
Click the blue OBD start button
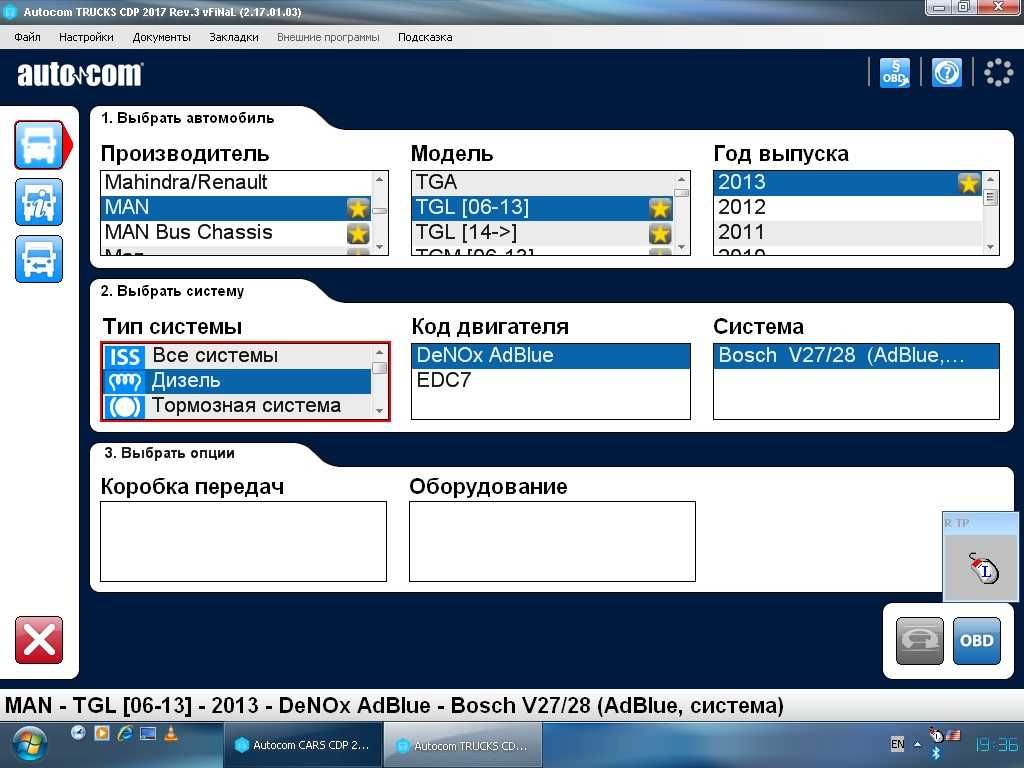976,641
